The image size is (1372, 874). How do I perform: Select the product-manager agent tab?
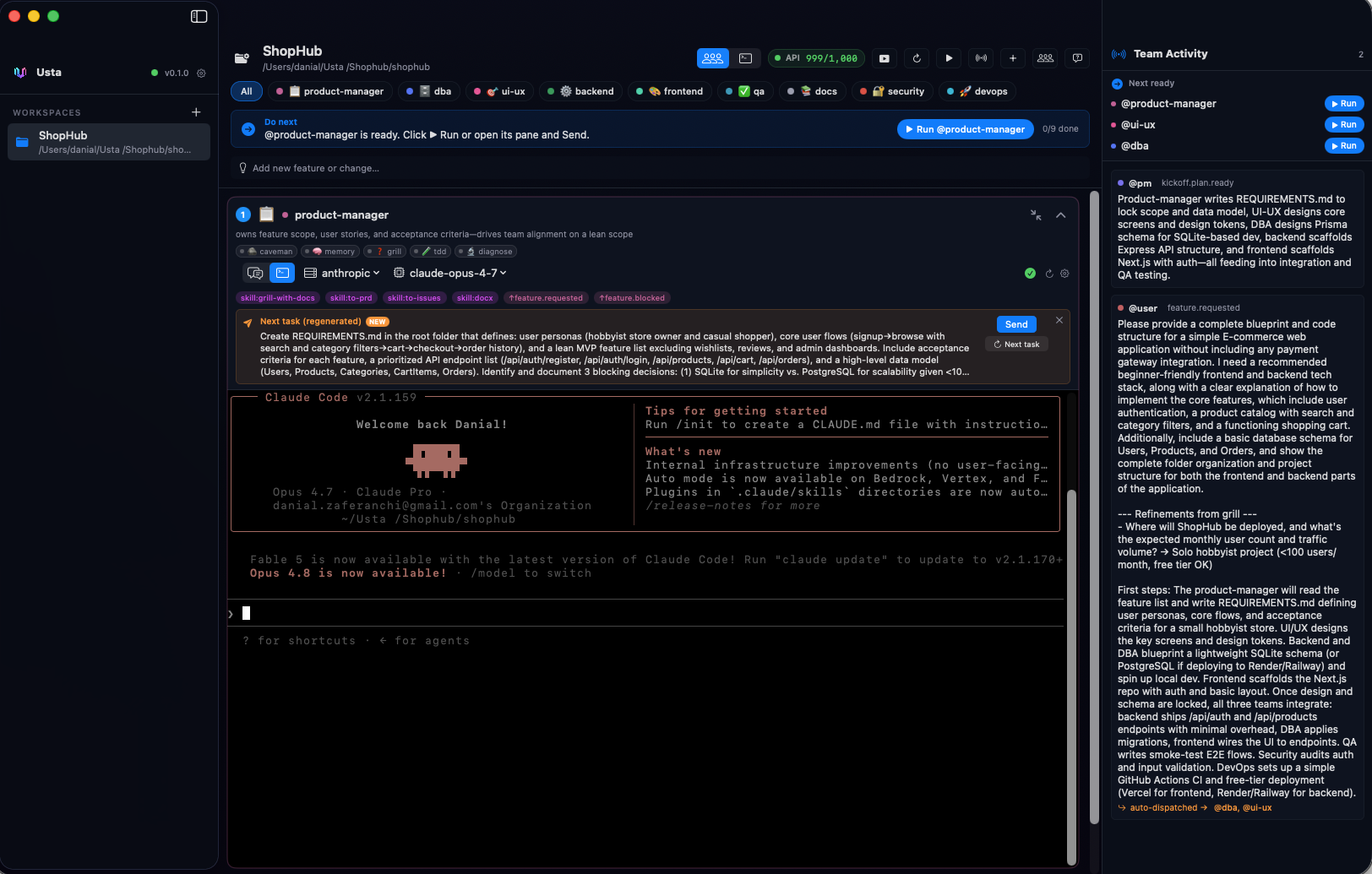pos(329,91)
